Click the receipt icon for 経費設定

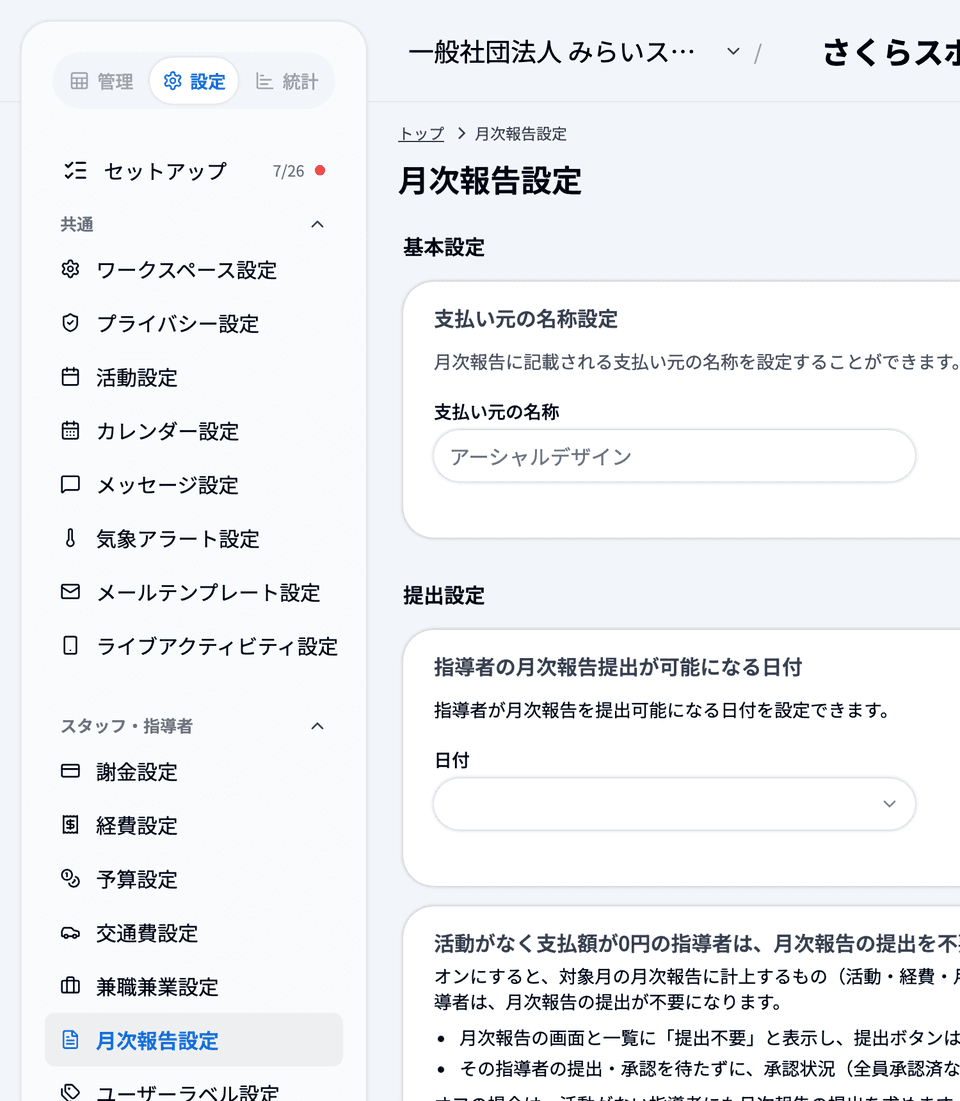pyautogui.click(x=70, y=824)
